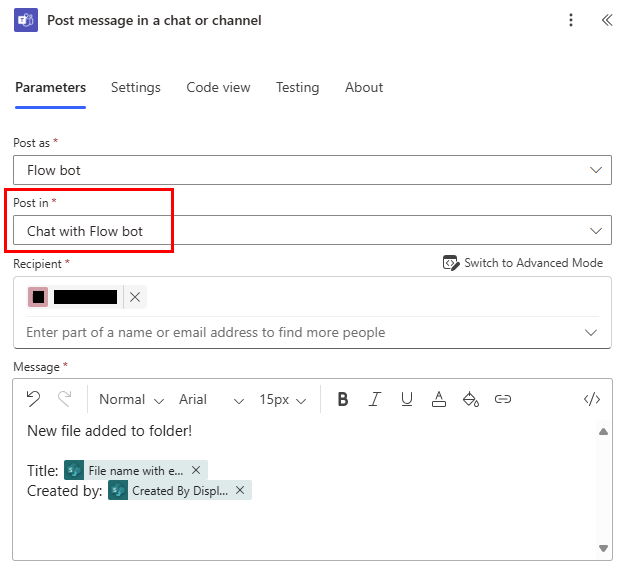The image size is (623, 585).
Task: Click the Title: label text
Action: [x=43, y=471]
